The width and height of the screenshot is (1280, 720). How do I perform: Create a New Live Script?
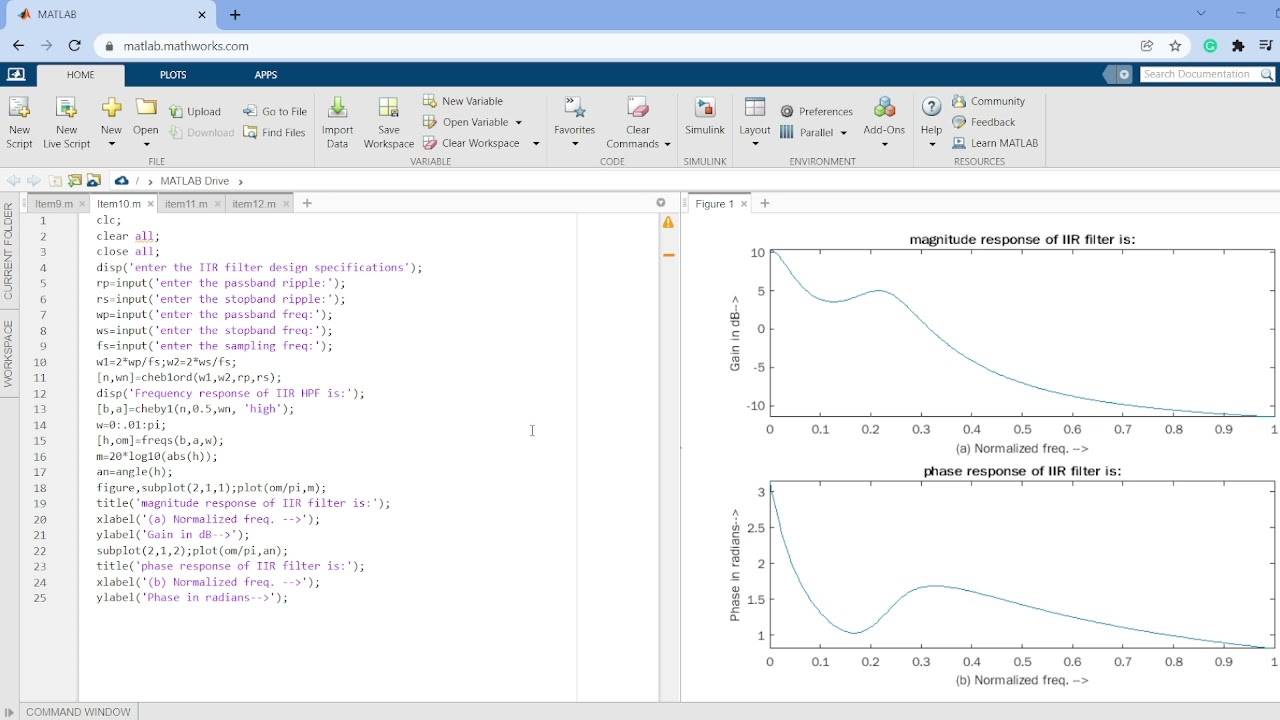point(66,123)
